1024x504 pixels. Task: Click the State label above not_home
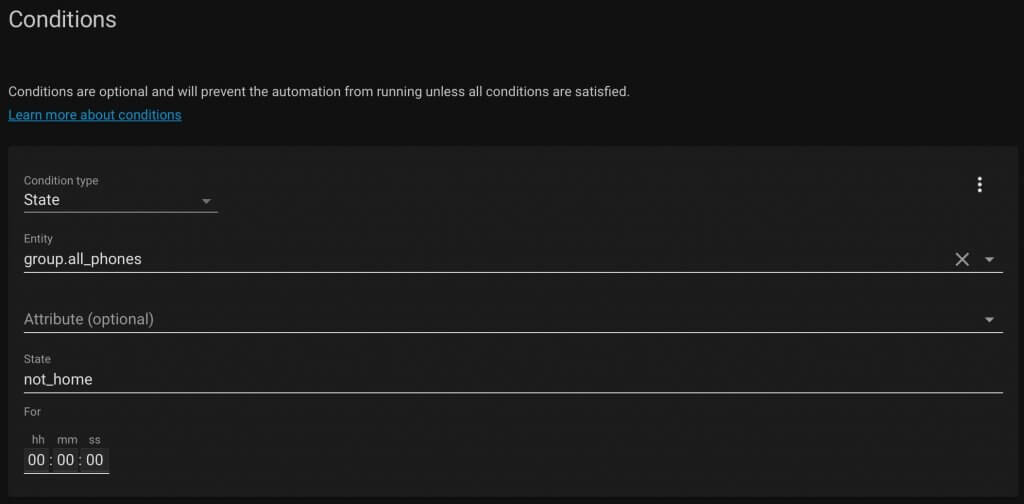(37, 359)
